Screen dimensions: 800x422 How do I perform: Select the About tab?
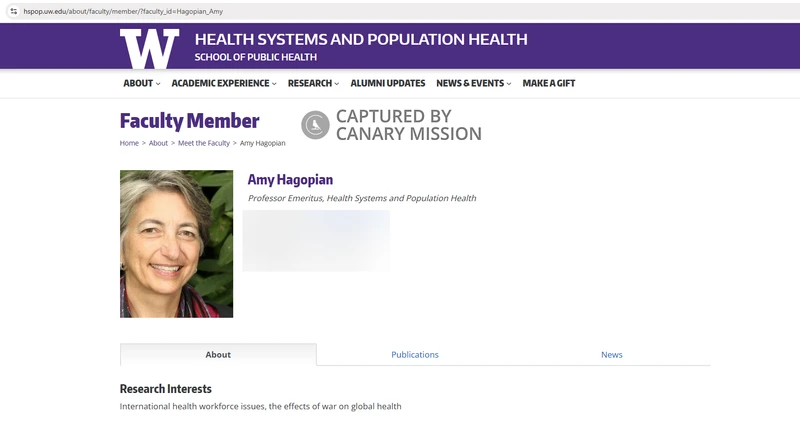[x=218, y=355]
